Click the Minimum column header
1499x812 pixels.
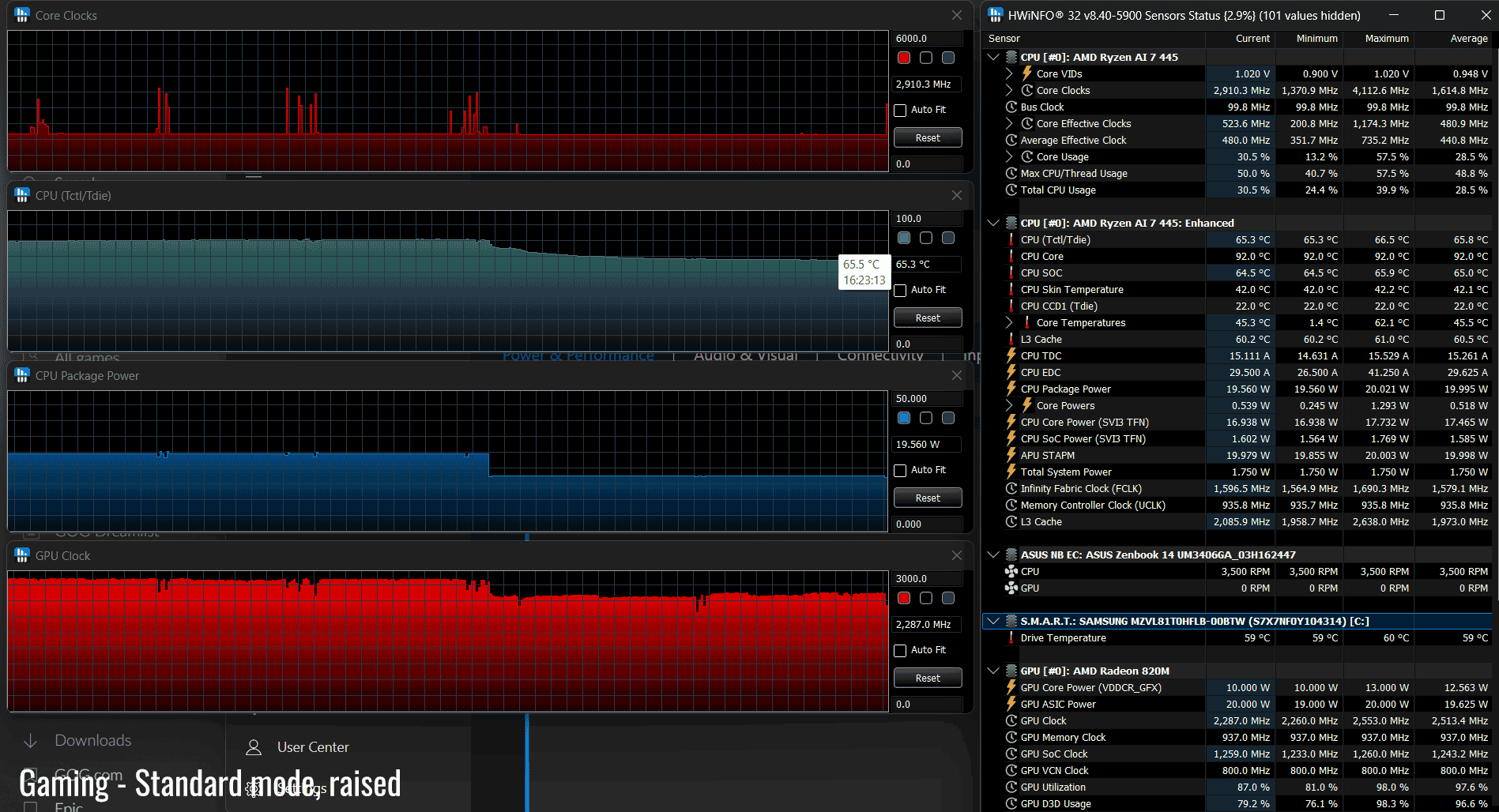pos(1316,39)
